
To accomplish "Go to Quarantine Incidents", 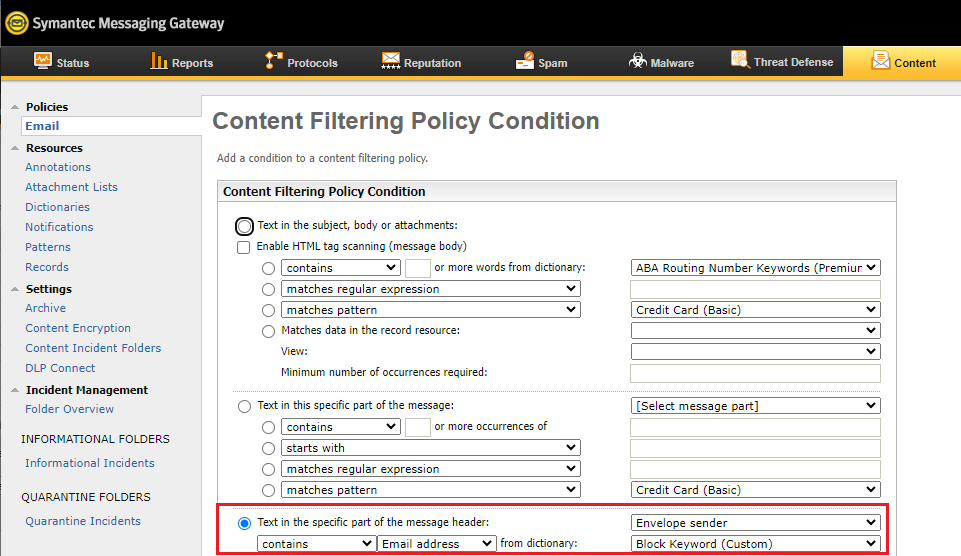I will [83, 521].
